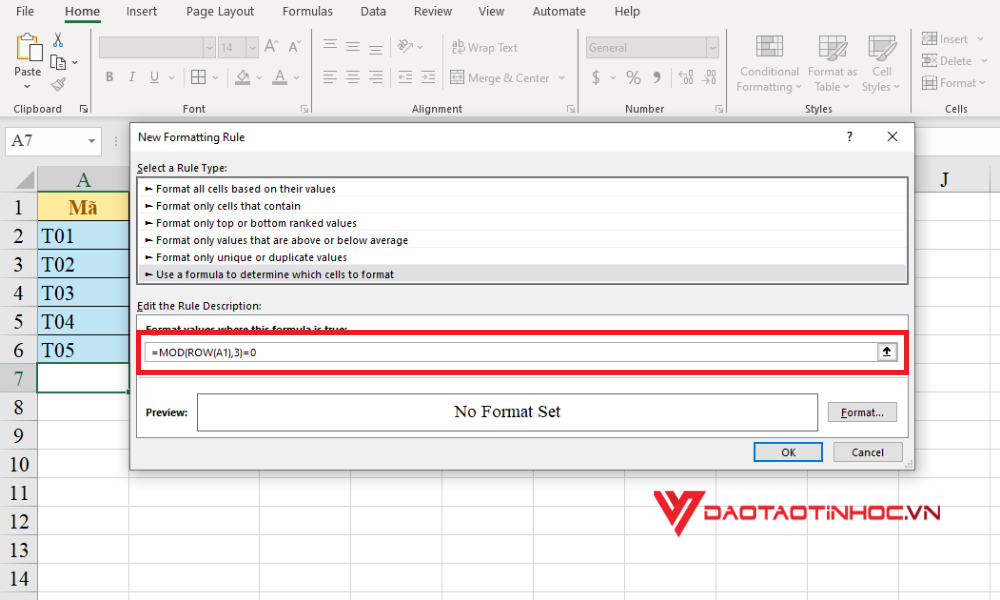
Task: Select 'Use a formula to determine' rule type
Action: tap(522, 274)
